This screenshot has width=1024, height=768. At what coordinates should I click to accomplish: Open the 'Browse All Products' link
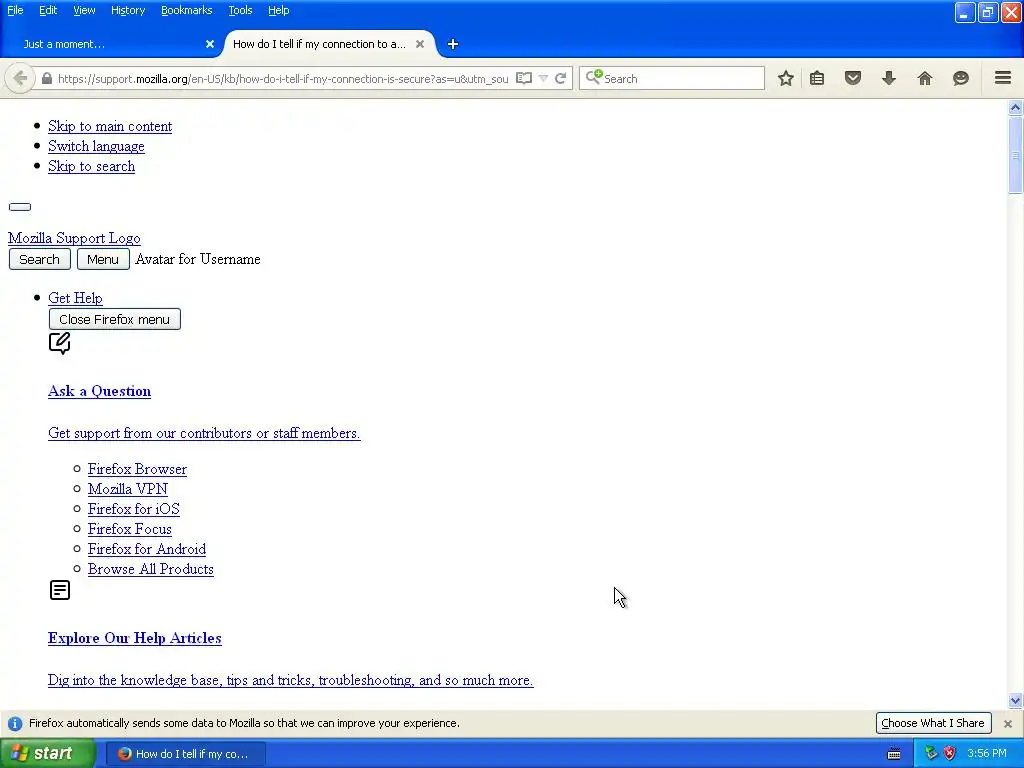[x=150, y=569]
